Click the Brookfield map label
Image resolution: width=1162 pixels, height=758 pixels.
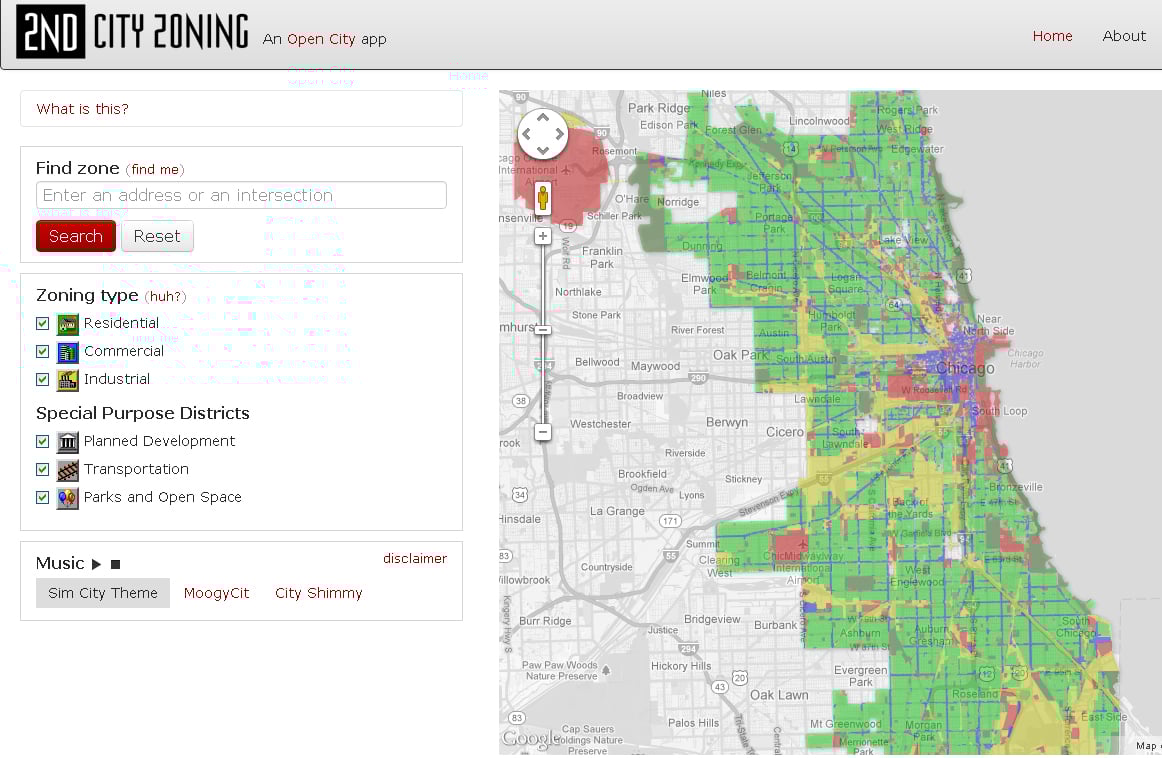(643, 474)
